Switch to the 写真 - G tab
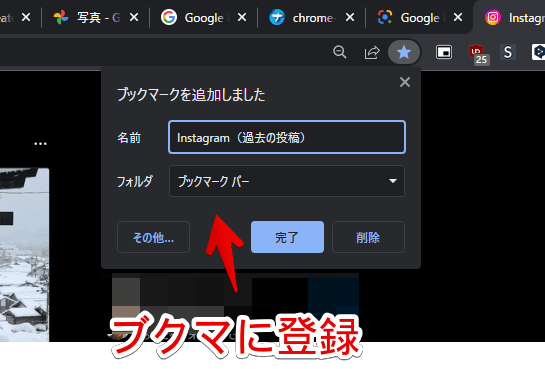 (x=96, y=17)
